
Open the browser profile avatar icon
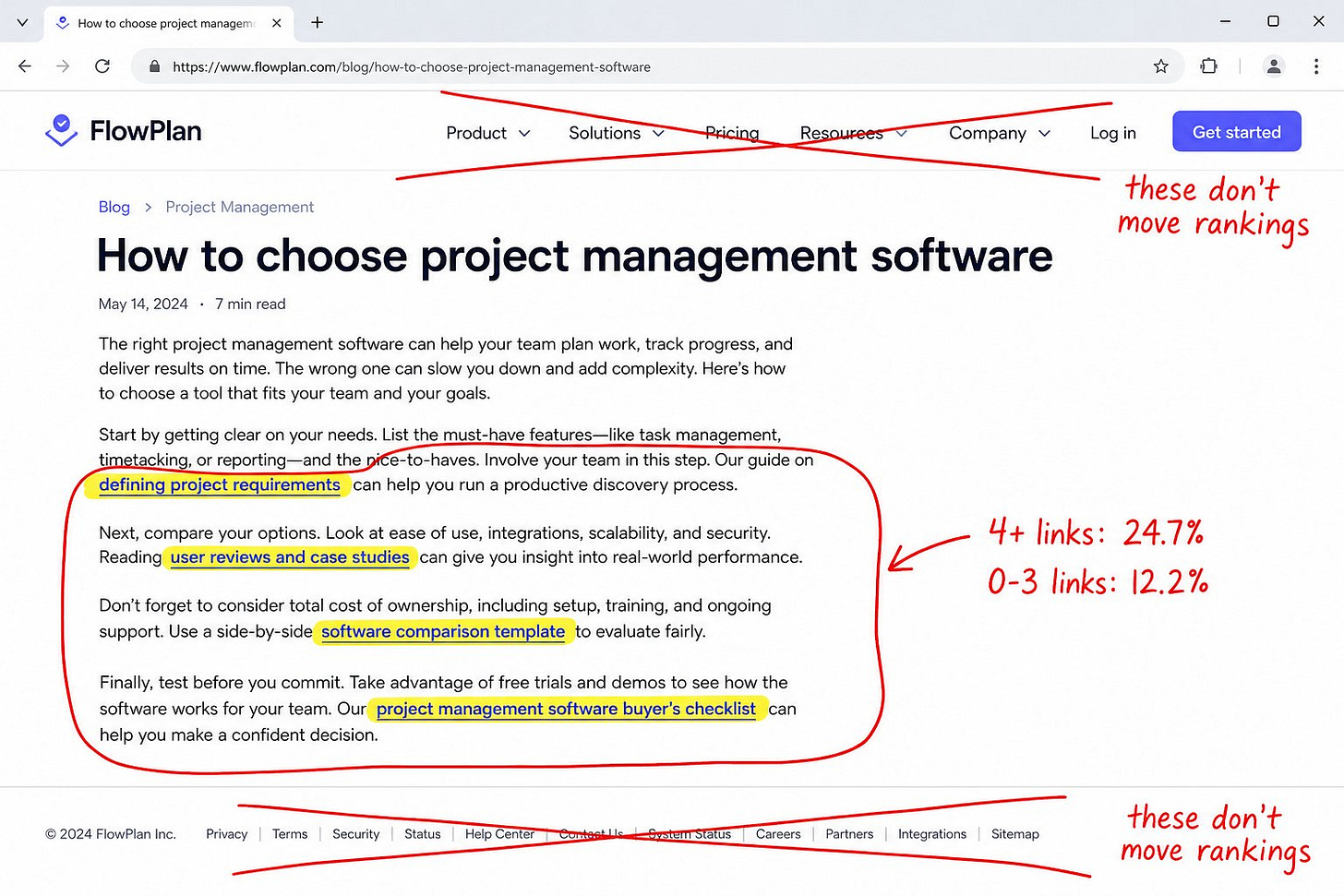[1274, 66]
